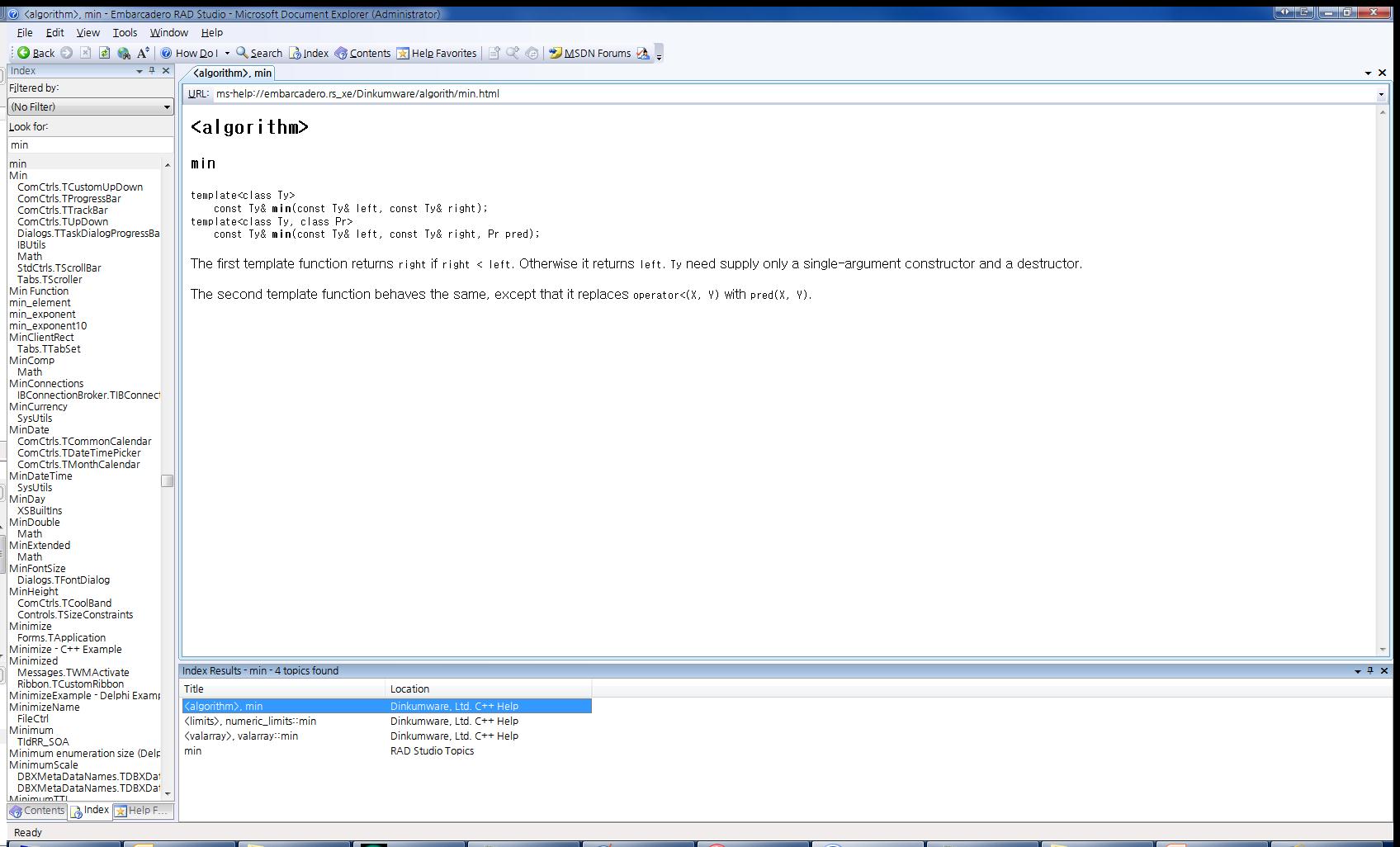Select min_element in the index list
The image size is (1400, 847).
(40, 303)
